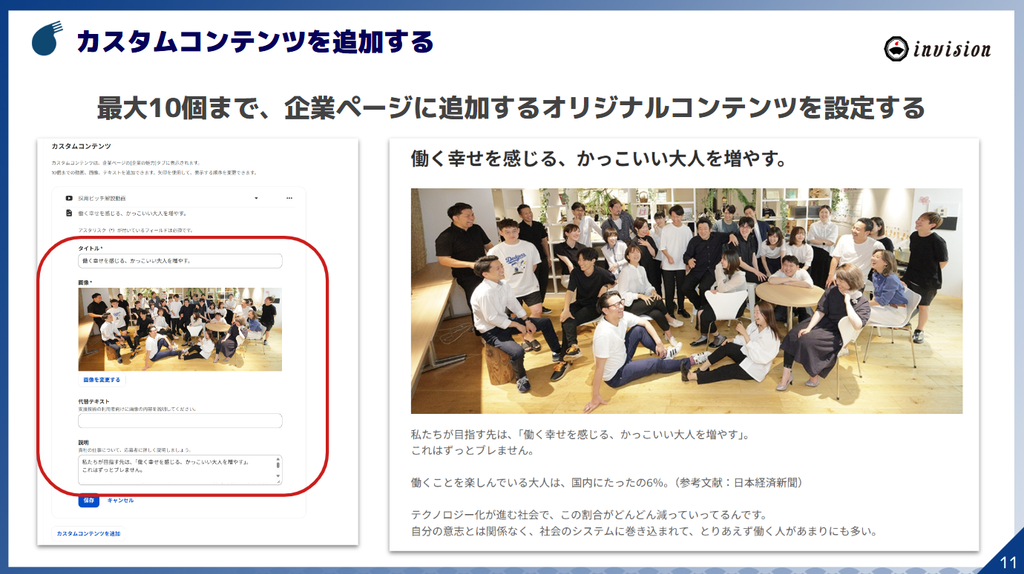1024x574 pixels.
Task: Click the sentence mentioning 日本経済新聞
Action: [607, 483]
